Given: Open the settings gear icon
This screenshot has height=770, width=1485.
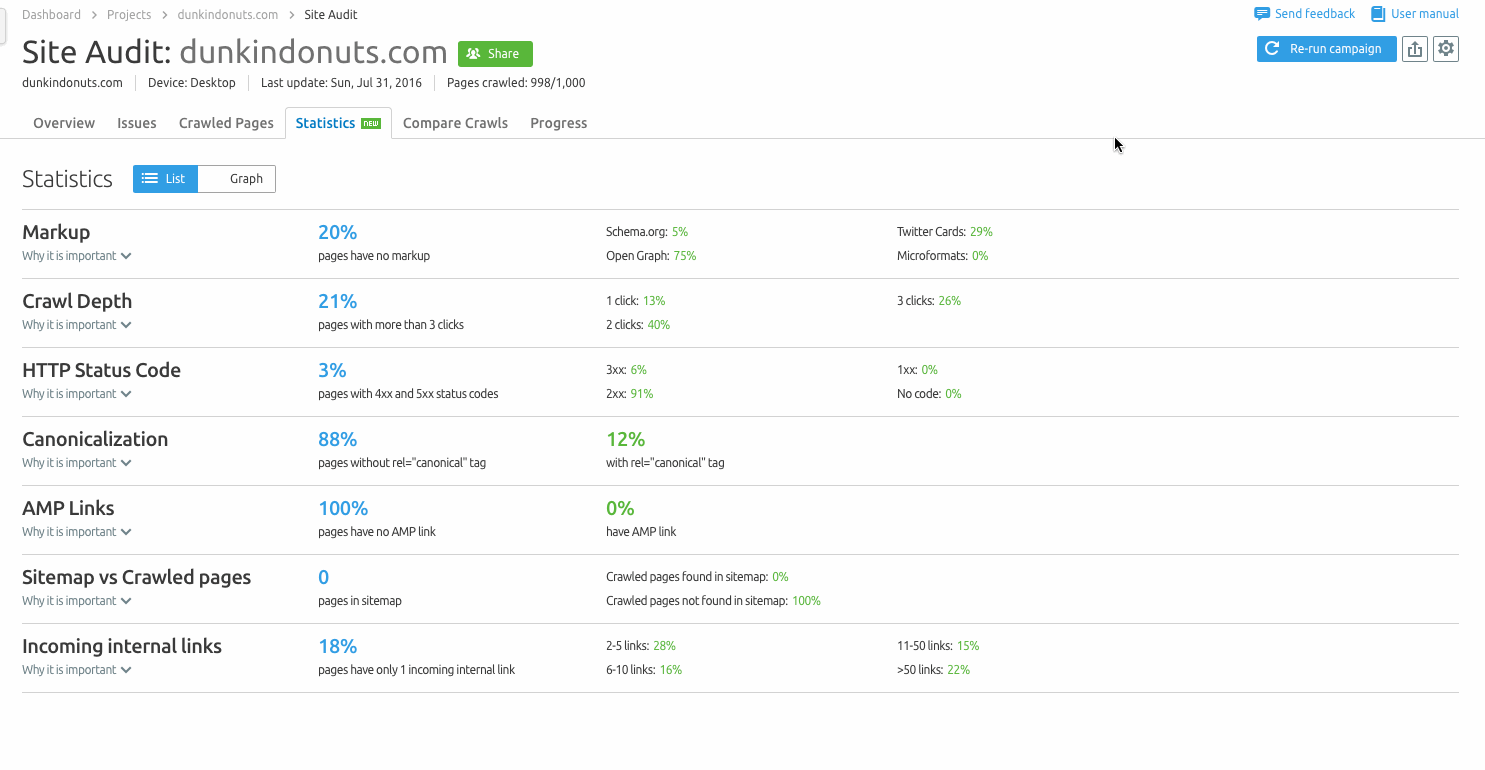Looking at the screenshot, I should (1446, 49).
